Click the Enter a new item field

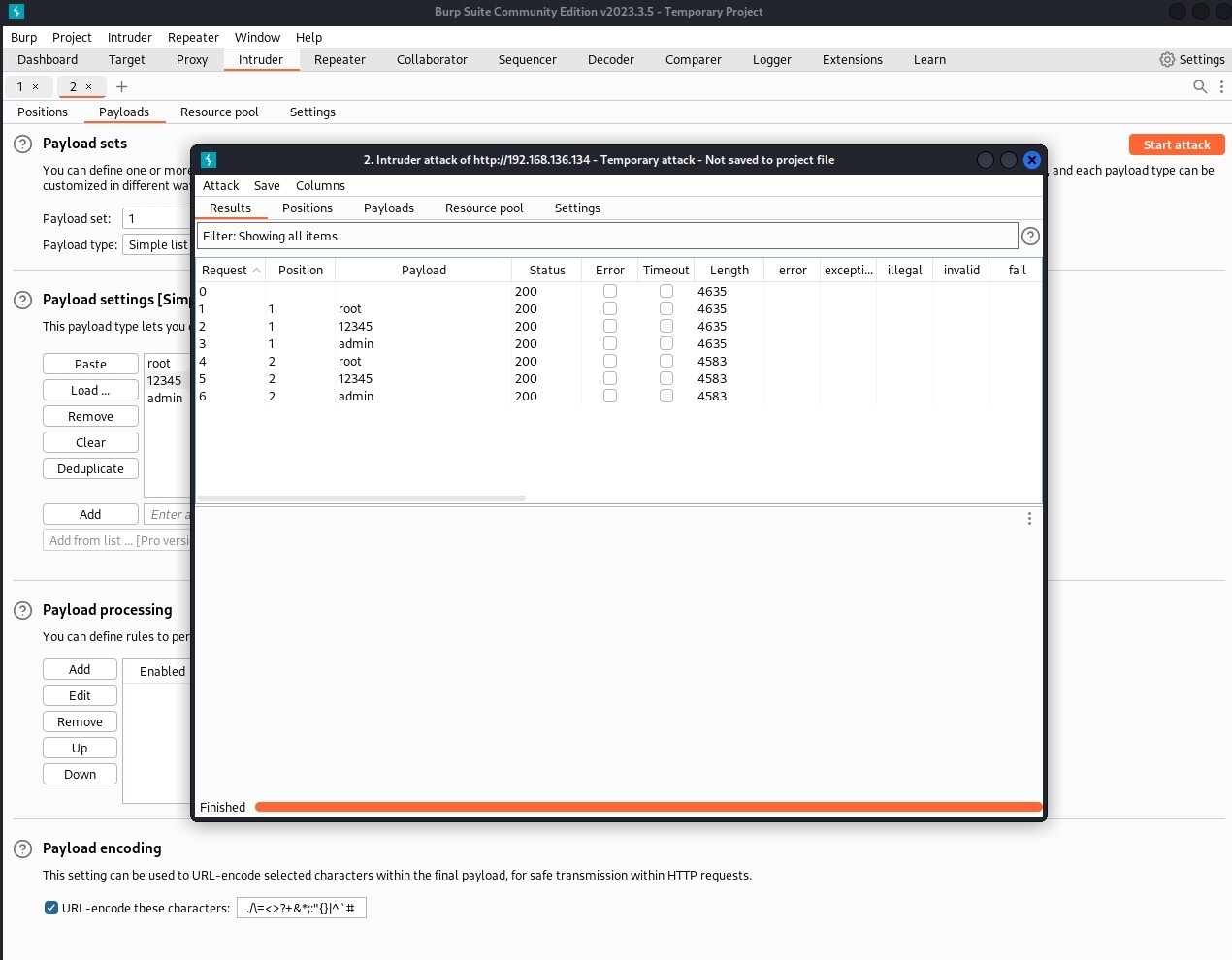[x=168, y=515]
